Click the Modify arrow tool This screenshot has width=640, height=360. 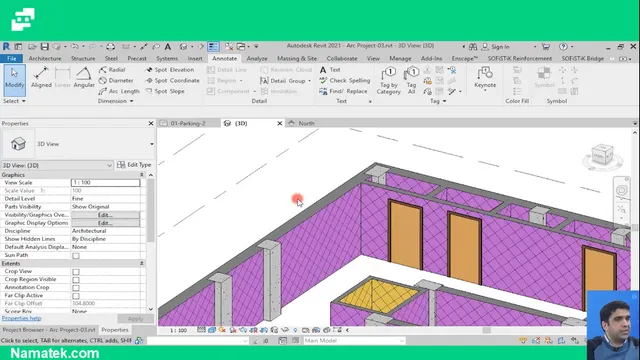(x=14, y=78)
